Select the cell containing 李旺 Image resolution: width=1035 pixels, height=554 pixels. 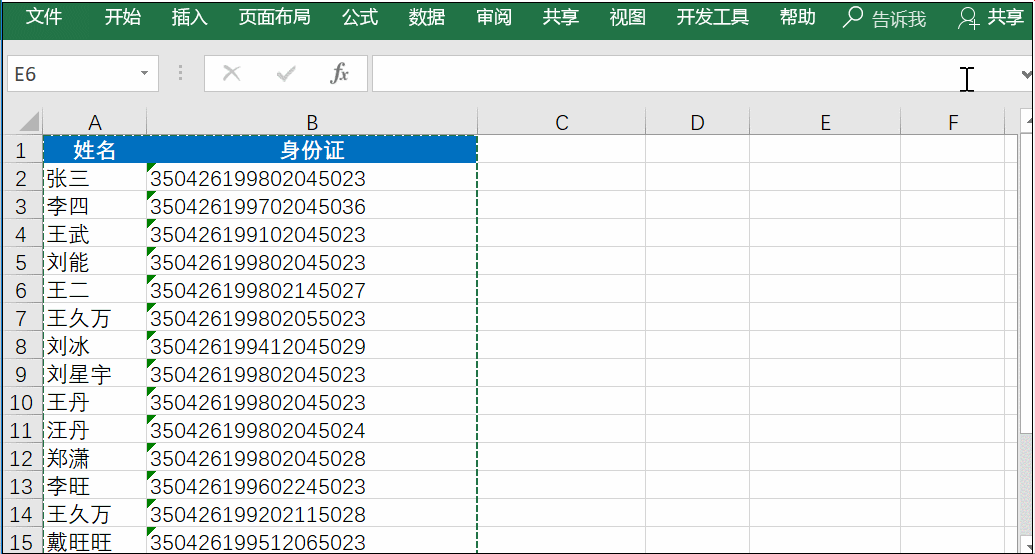click(x=94, y=486)
